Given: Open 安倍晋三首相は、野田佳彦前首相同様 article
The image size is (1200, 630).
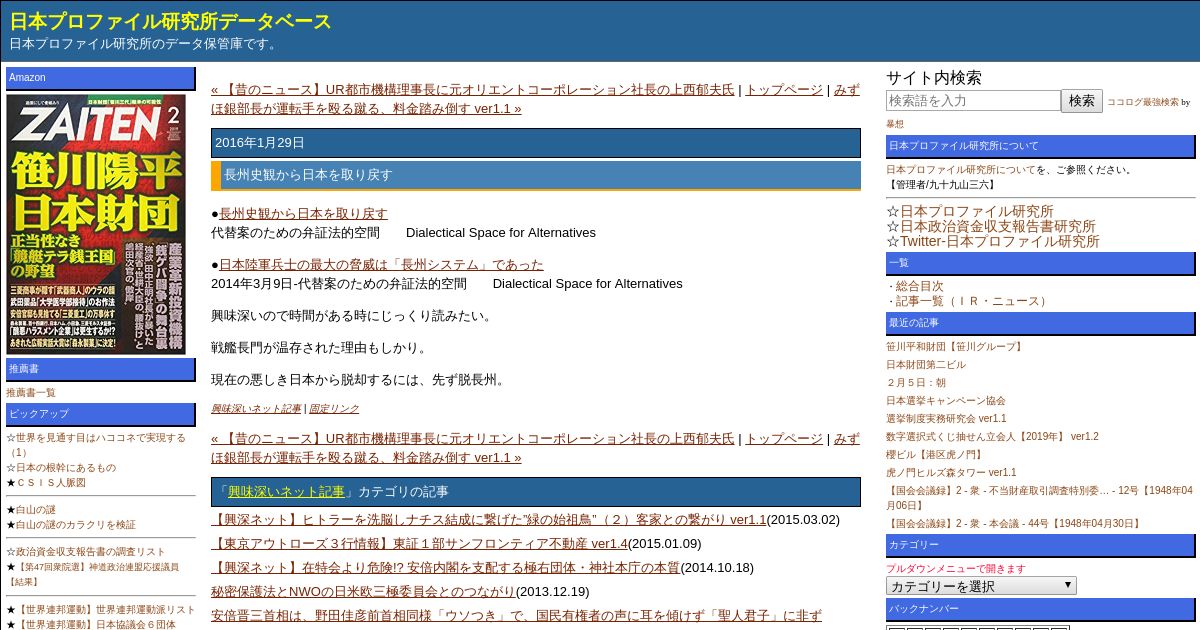Looking at the screenshot, I should 516,615.
